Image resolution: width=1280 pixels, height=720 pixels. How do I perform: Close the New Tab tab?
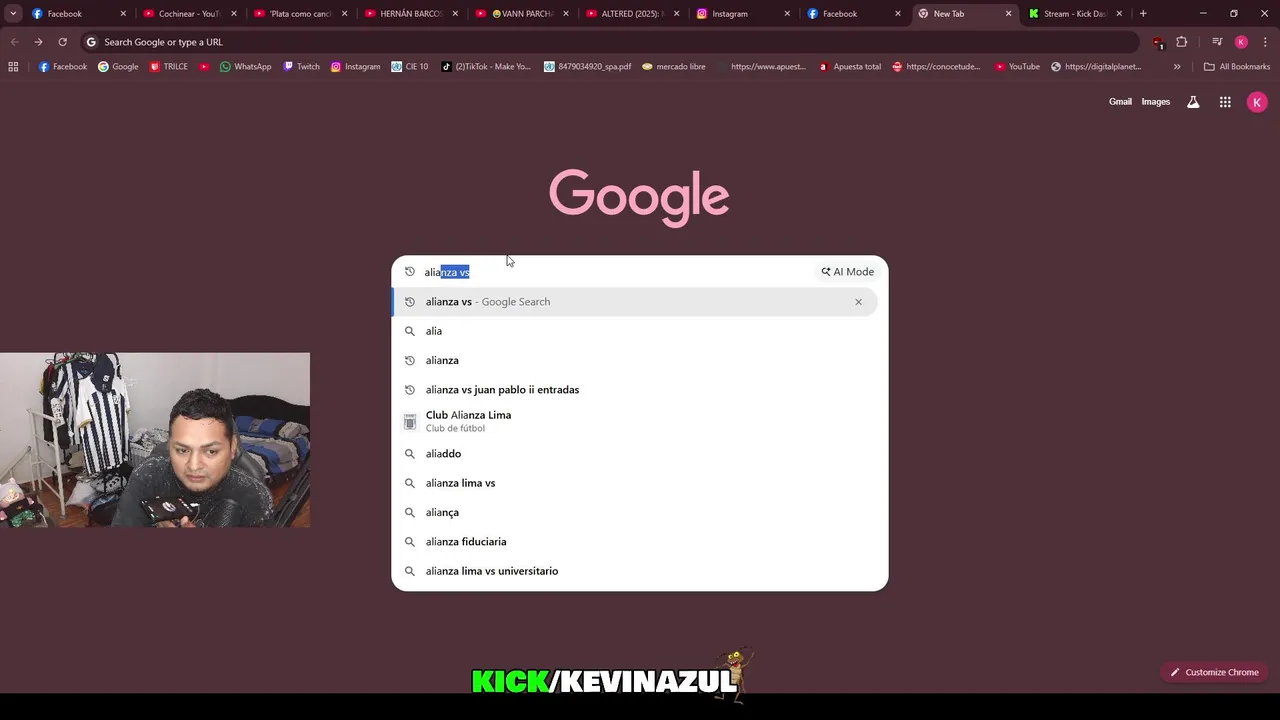pyautogui.click(x=1008, y=14)
